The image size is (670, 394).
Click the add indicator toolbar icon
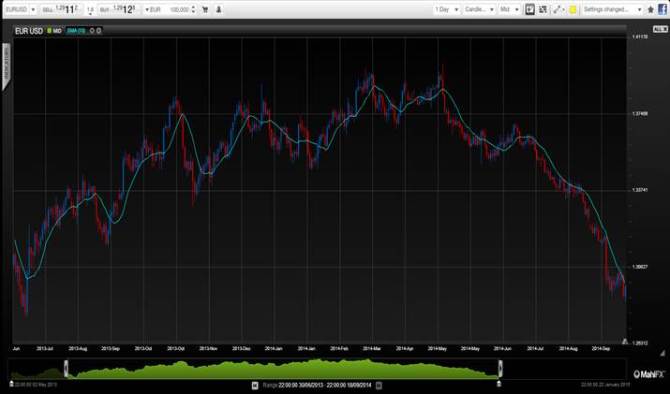530,9
